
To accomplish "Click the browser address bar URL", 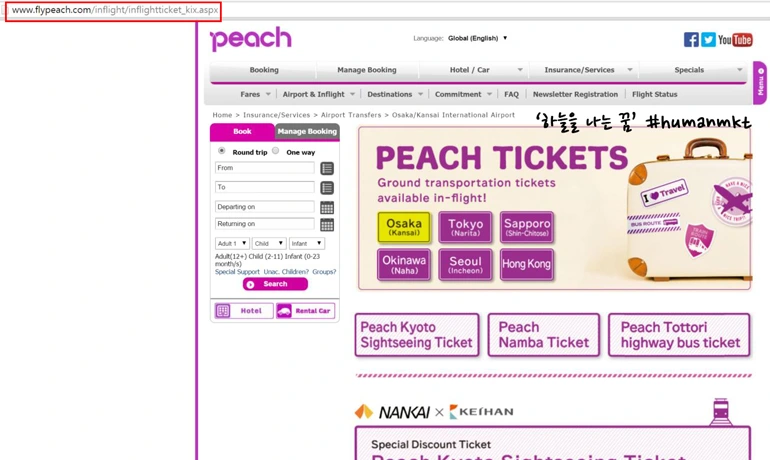I will pos(115,10).
